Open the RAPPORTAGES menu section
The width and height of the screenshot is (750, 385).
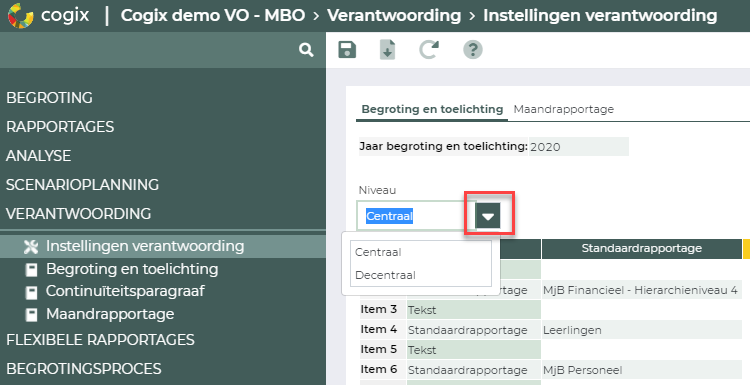60,127
